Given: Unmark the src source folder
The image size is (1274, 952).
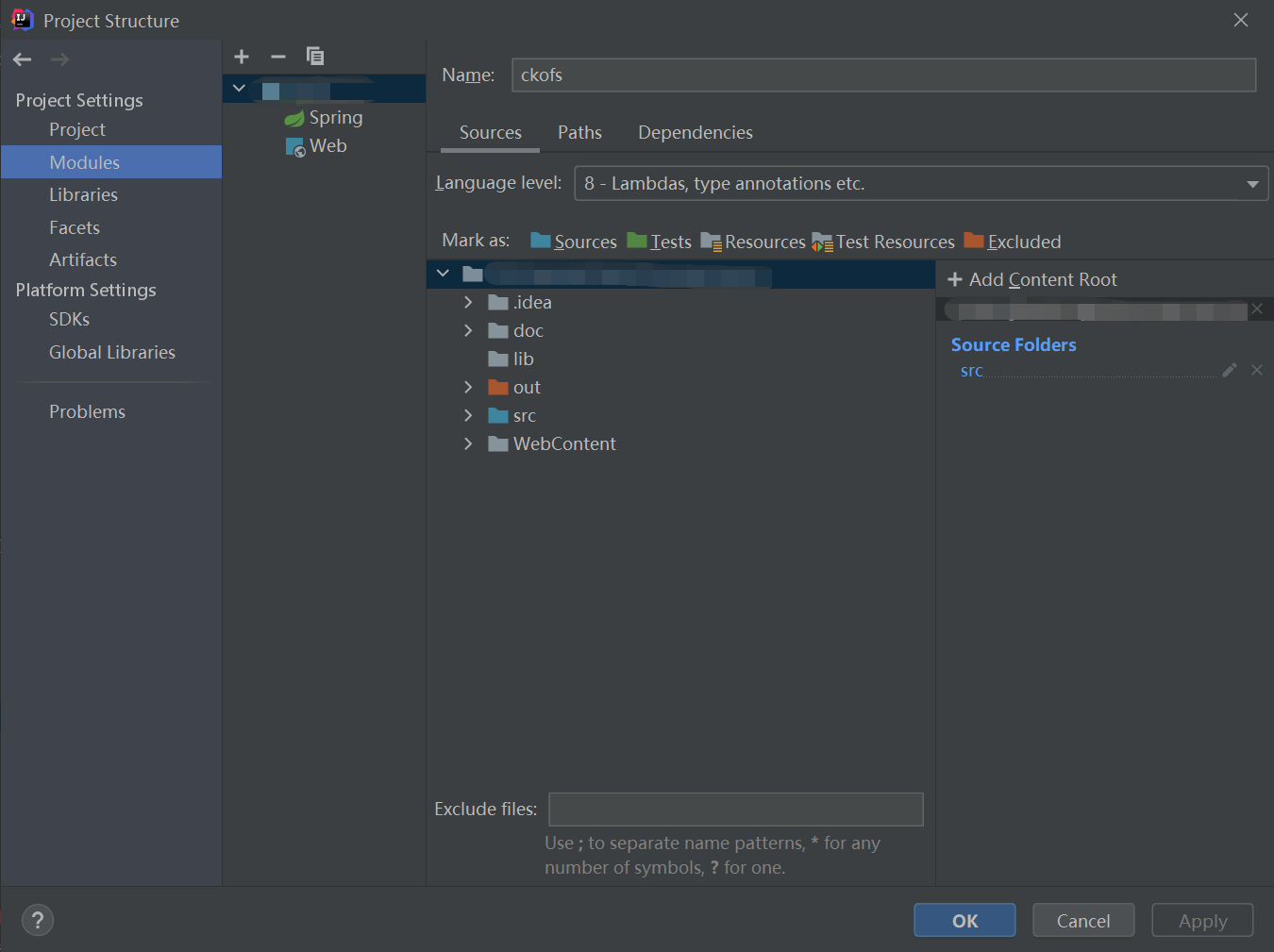Looking at the screenshot, I should (x=1257, y=371).
